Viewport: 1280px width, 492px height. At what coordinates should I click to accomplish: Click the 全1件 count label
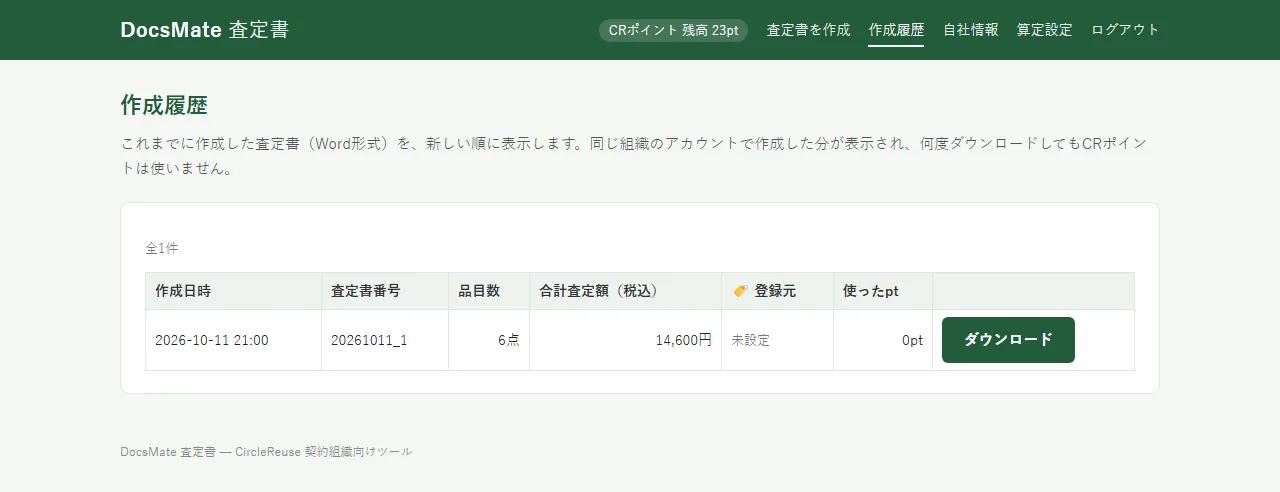162,248
